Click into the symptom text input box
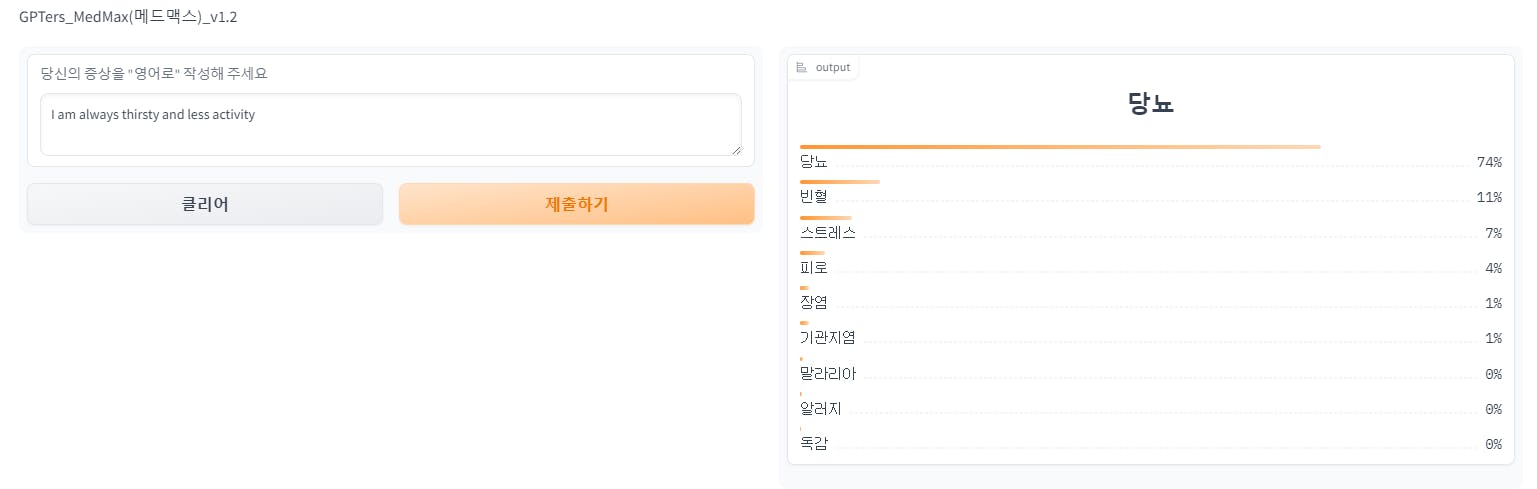The image size is (1537, 489). click(x=390, y=124)
